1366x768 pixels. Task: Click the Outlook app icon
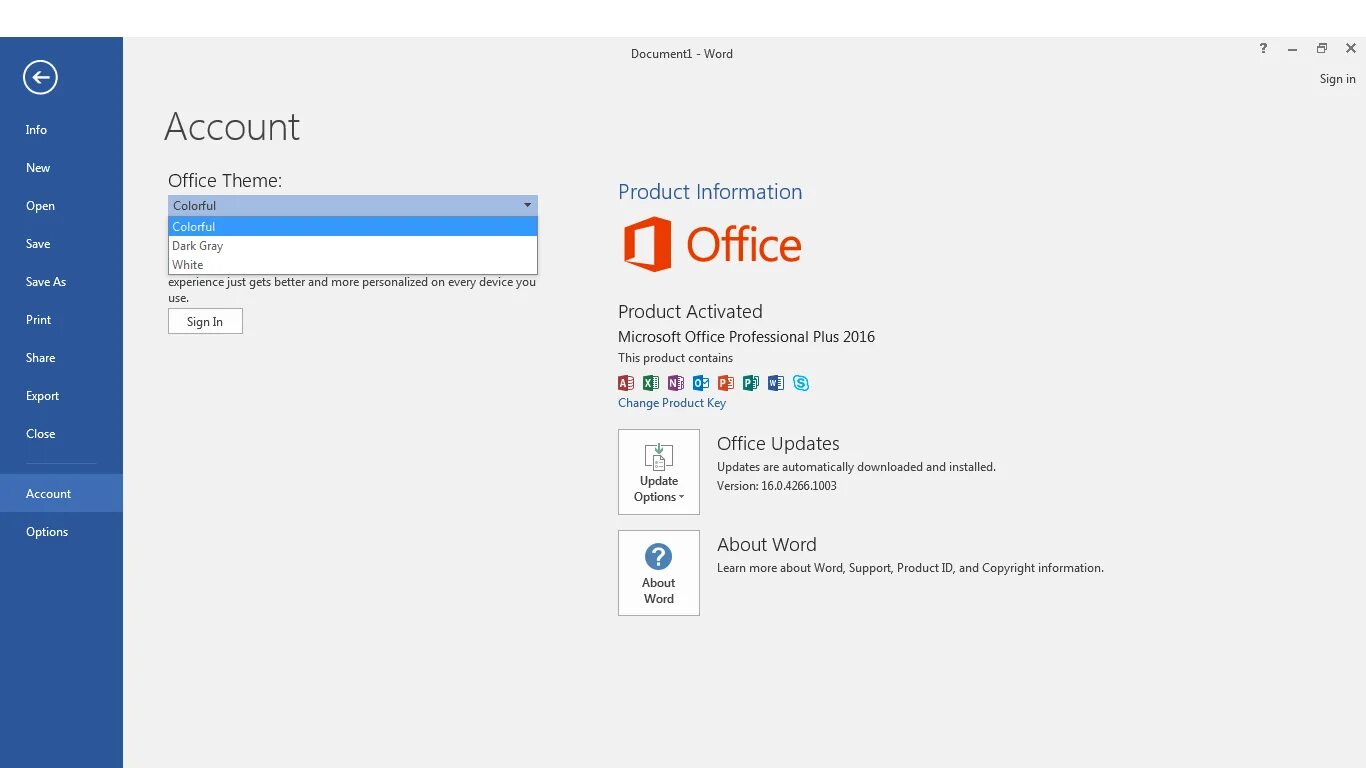coord(701,383)
